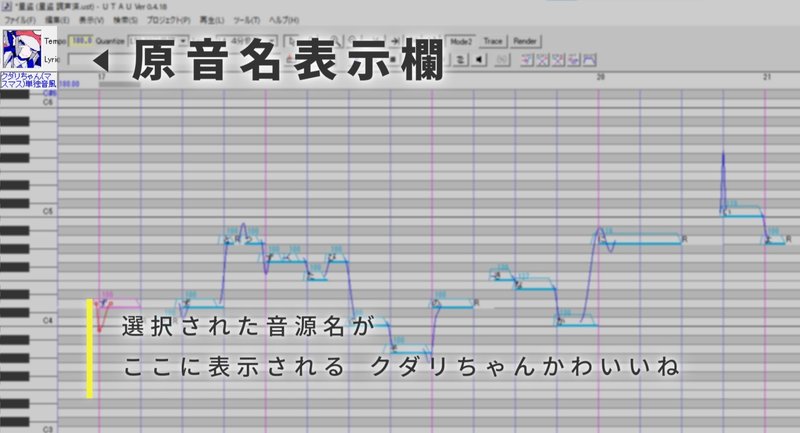Click the double-wave icon left of the triangle
This screenshot has width=800, height=433.
[x=460, y=60]
